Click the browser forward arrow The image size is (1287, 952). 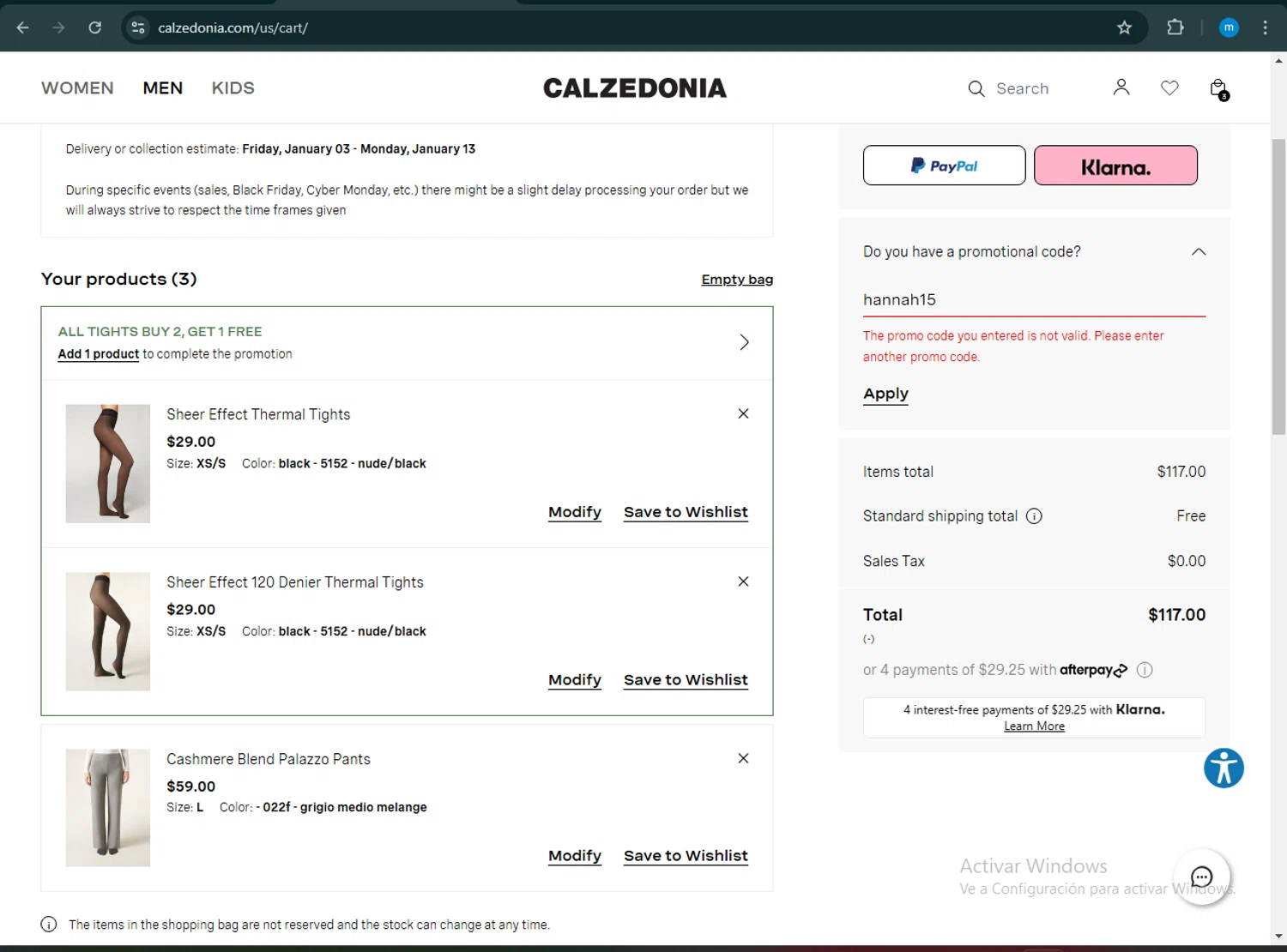(x=58, y=27)
